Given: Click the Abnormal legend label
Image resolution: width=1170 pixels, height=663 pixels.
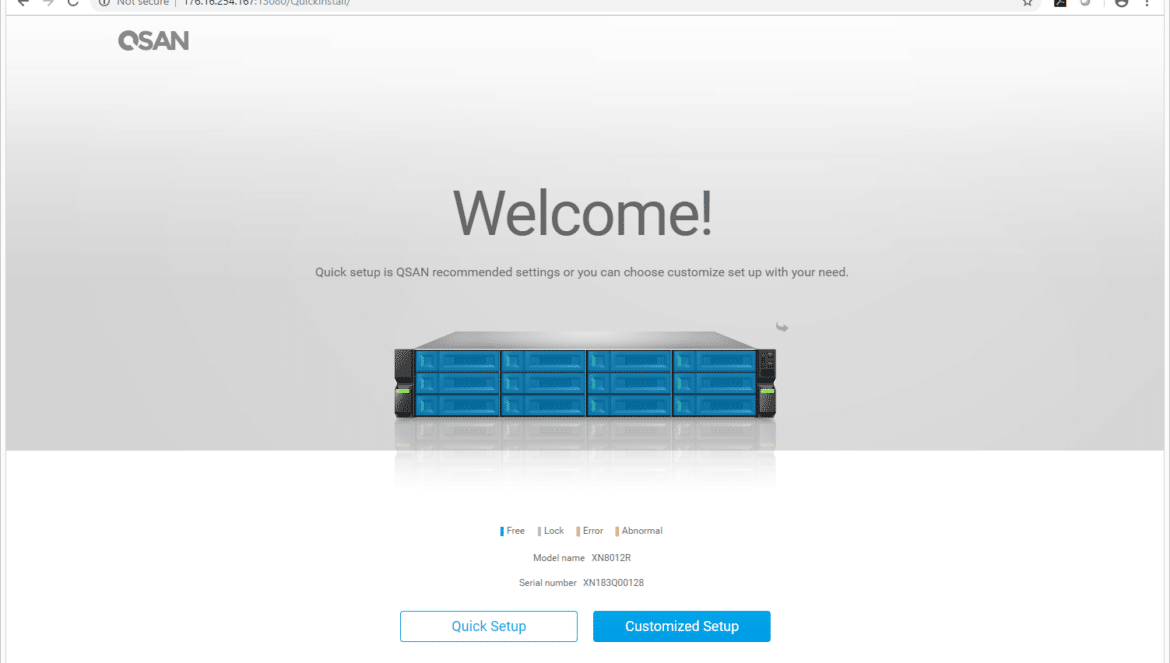Looking at the screenshot, I should 642,531.
